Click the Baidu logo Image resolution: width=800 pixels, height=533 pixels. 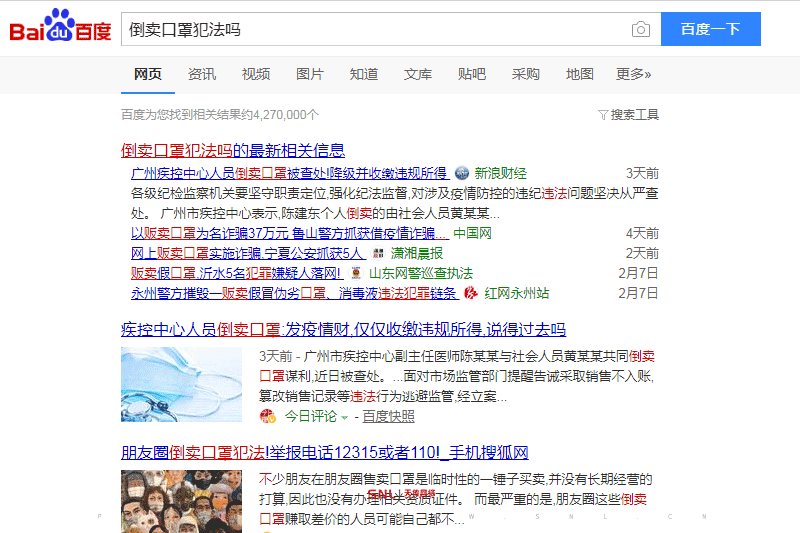60,29
